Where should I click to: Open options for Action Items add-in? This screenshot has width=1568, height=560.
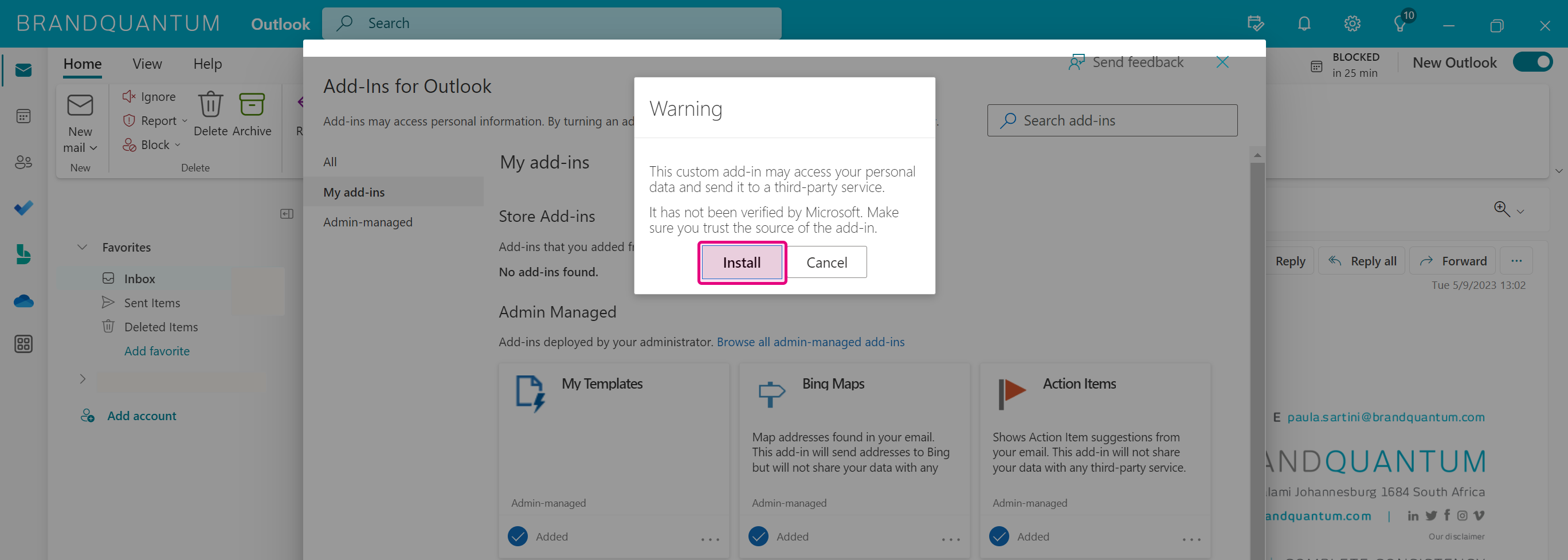(x=1191, y=539)
